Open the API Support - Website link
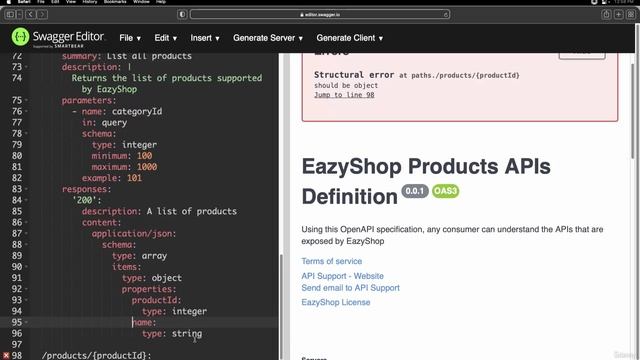Viewport: 640px width, 360px height. tap(342, 276)
